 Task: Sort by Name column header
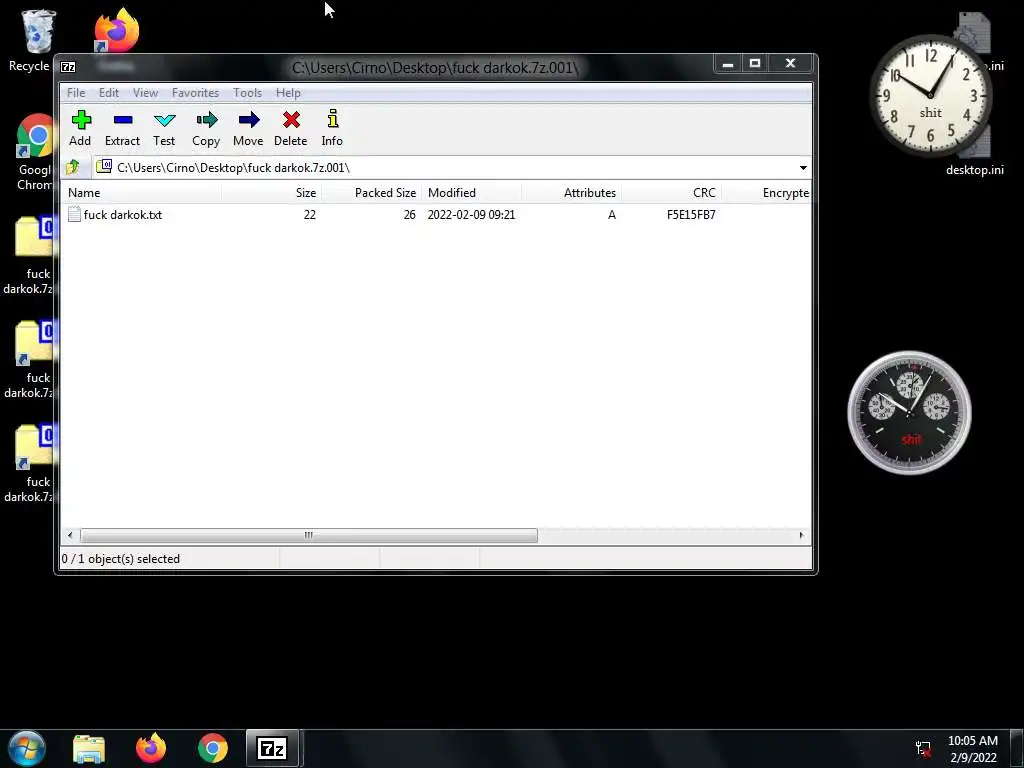[141, 193]
